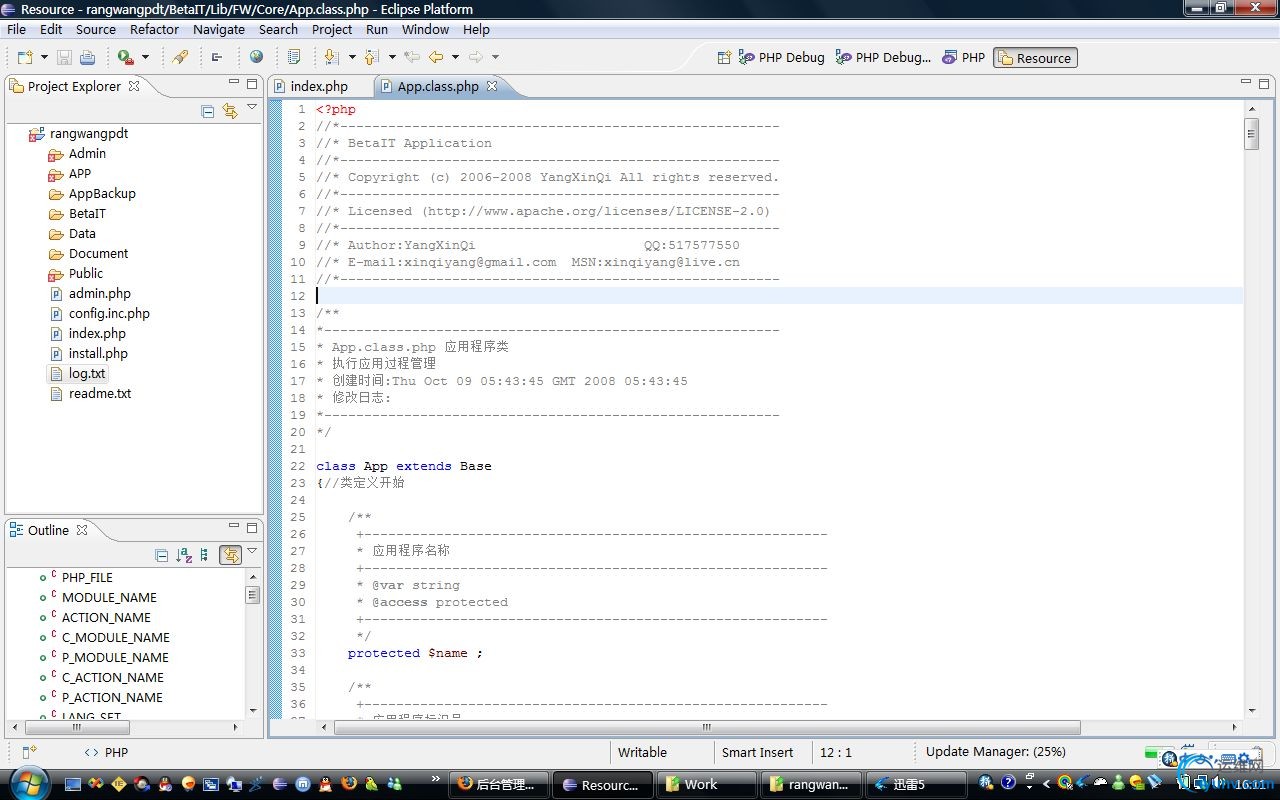The image size is (1280, 800).
Task: Select the BetaIT folder in explorer
Action: [x=87, y=213]
